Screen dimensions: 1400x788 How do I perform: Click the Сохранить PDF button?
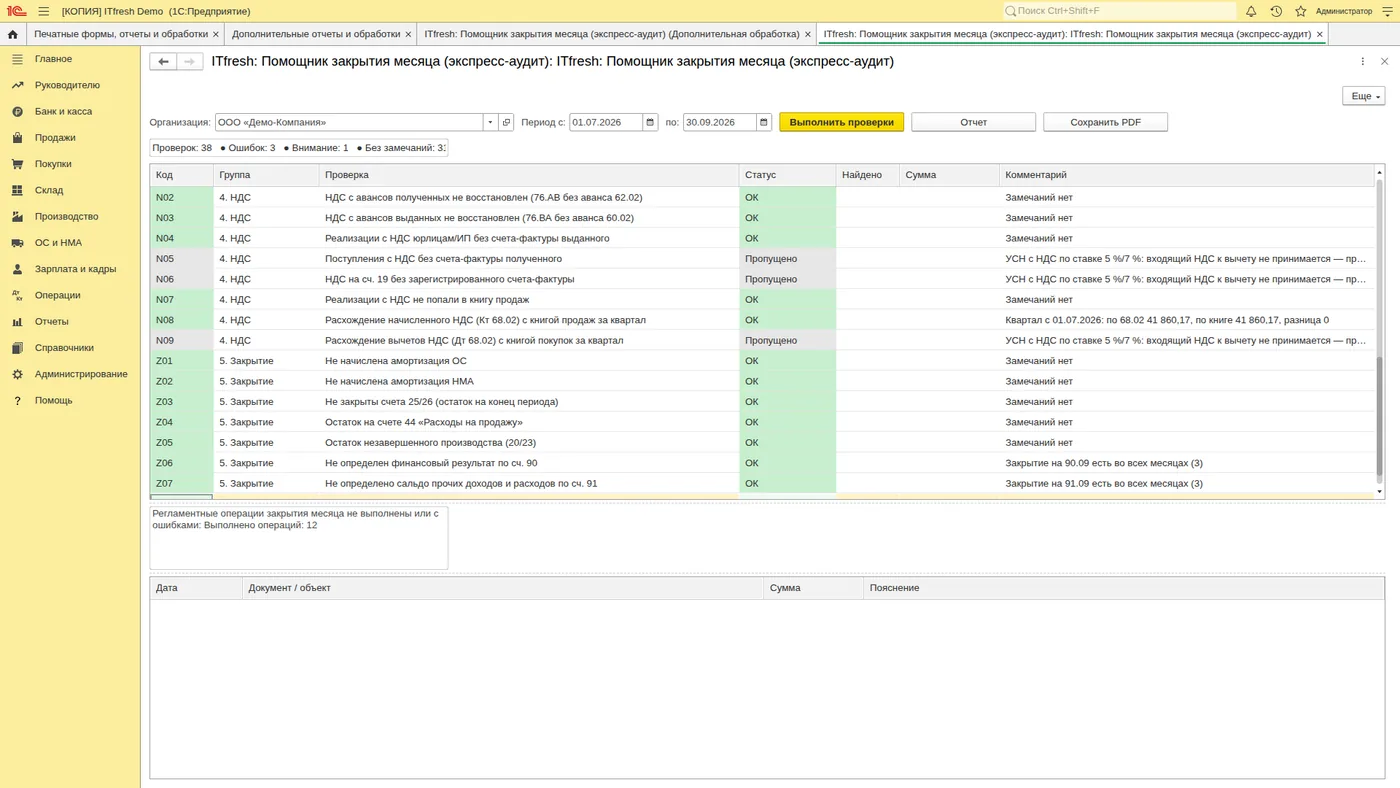click(1106, 122)
